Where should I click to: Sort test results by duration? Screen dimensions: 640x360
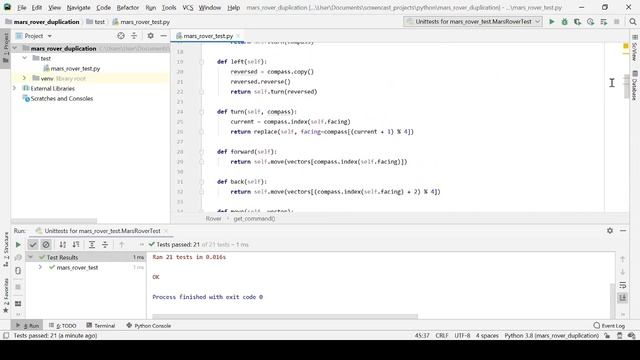click(76, 244)
